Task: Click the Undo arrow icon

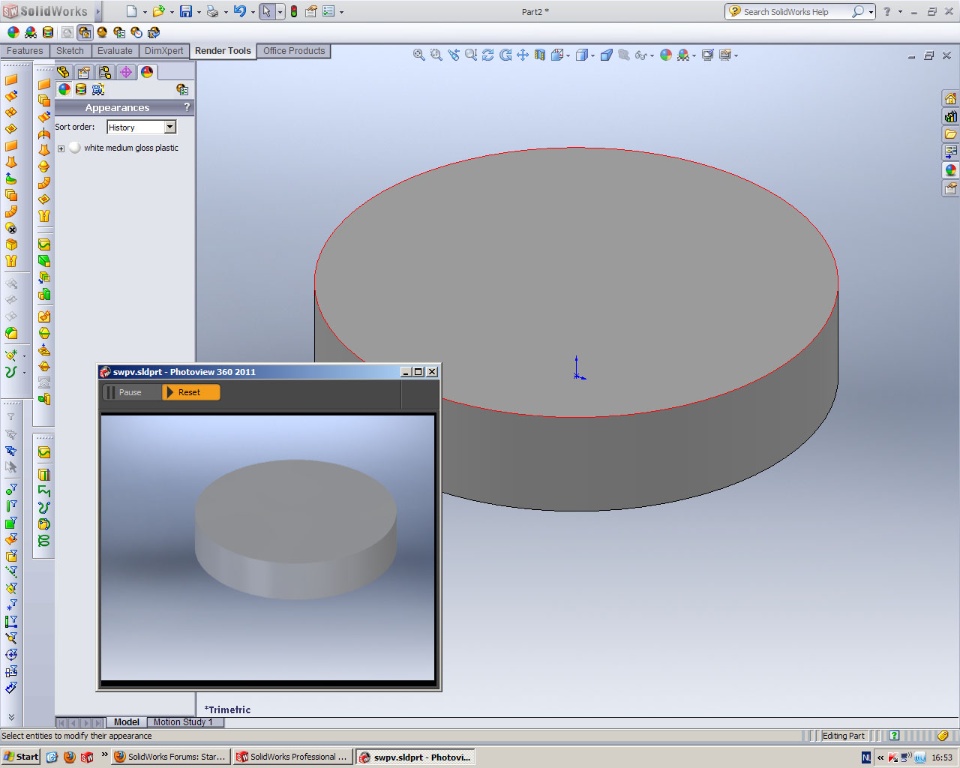Action: point(239,11)
